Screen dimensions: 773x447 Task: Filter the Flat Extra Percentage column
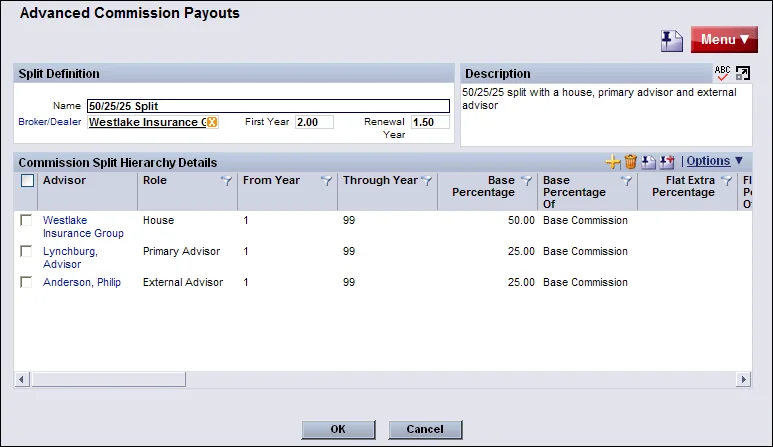pyautogui.click(x=726, y=181)
